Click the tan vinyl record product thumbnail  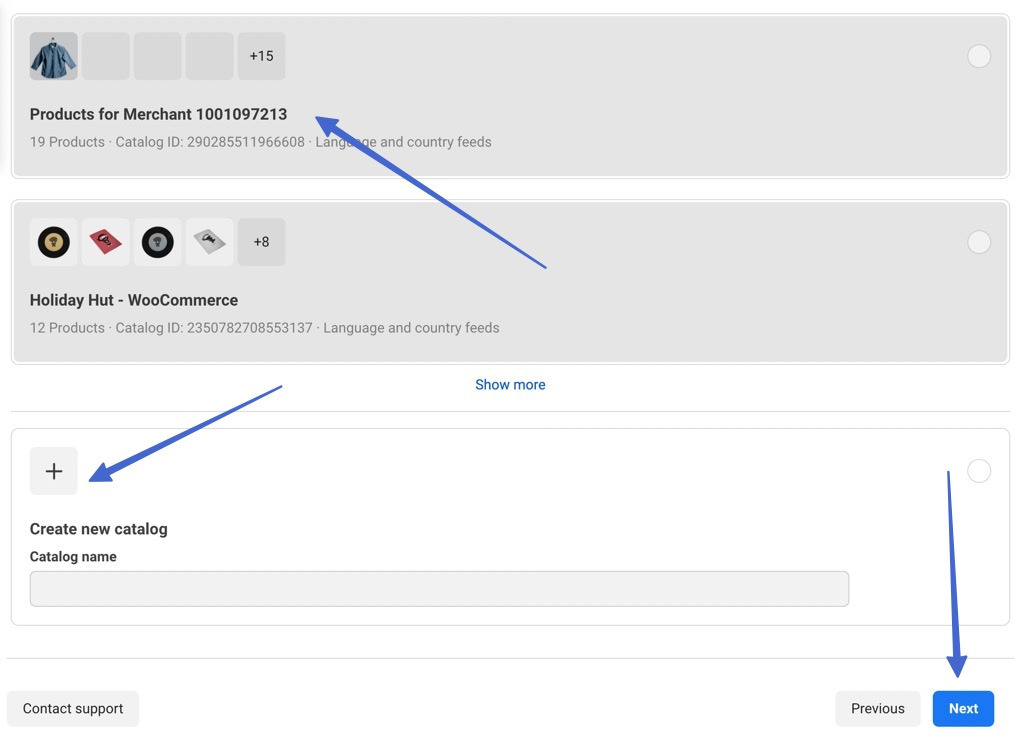coord(54,242)
